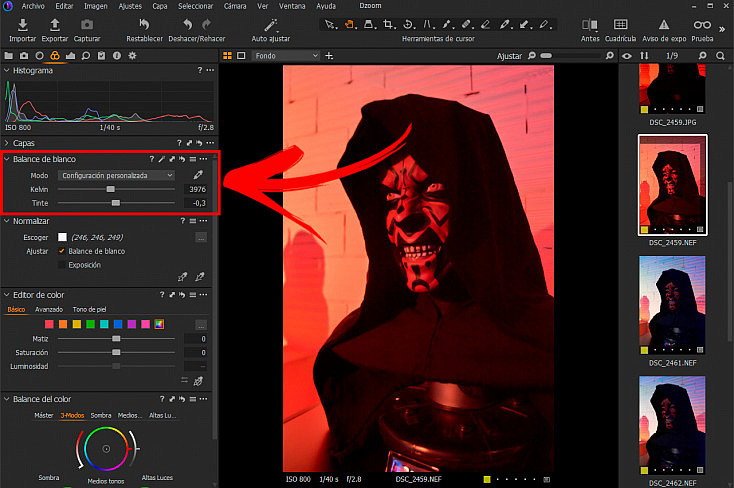Viewport: 734px width, 488px height.
Task: Click the Tinte value field -0,3
Action: pos(196,203)
